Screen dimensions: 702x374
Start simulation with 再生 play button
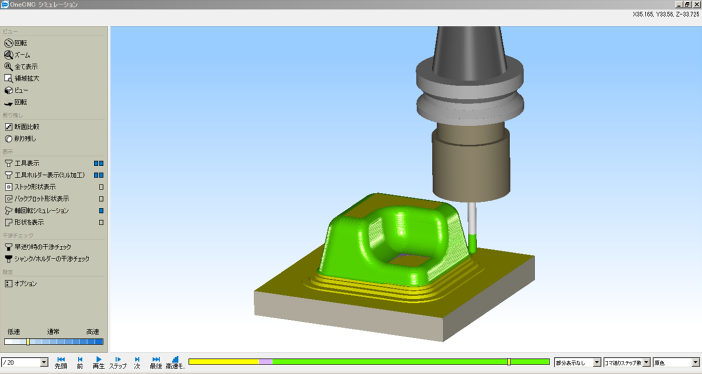98,362
